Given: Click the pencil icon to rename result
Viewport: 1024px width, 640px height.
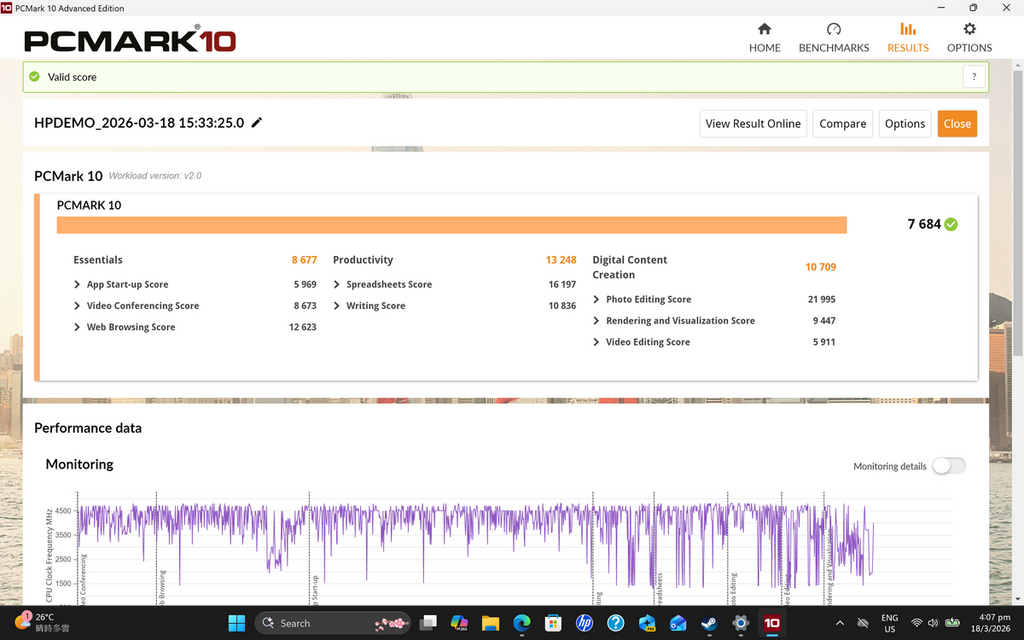Looking at the screenshot, I should tap(257, 123).
